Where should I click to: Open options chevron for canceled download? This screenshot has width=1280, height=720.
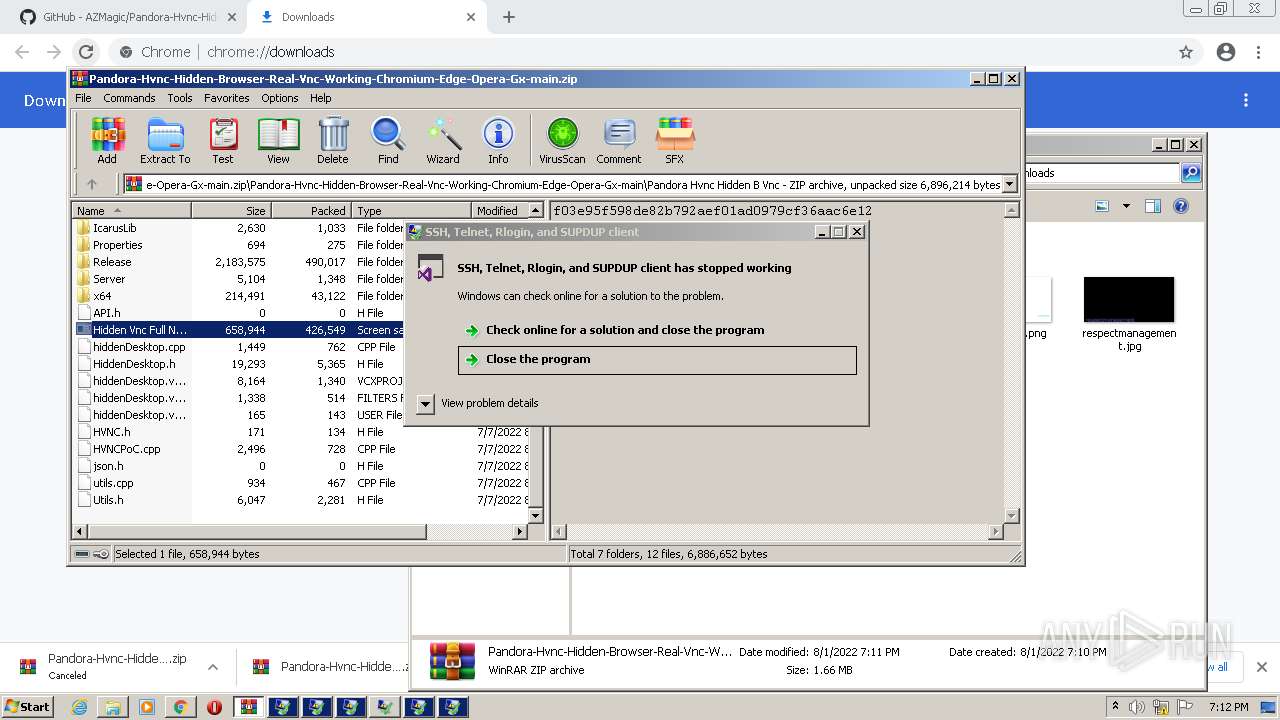tap(213, 667)
